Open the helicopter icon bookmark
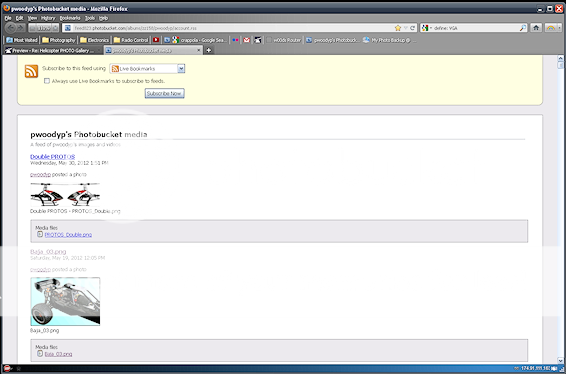The image size is (566, 374). [x=258, y=40]
